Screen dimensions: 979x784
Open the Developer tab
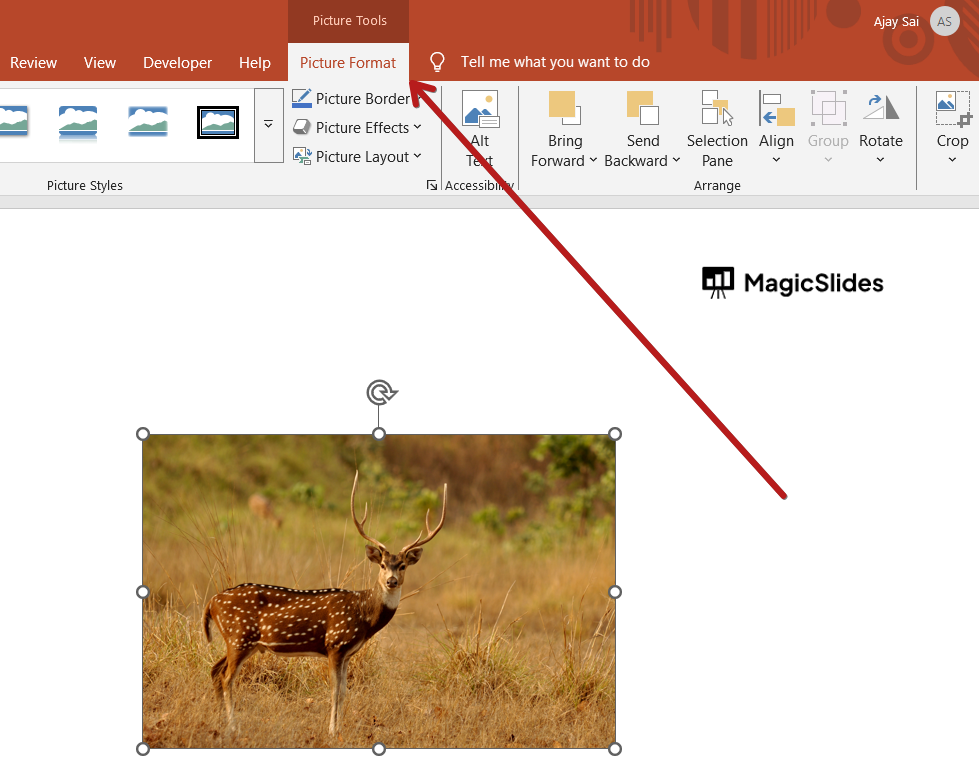177,62
